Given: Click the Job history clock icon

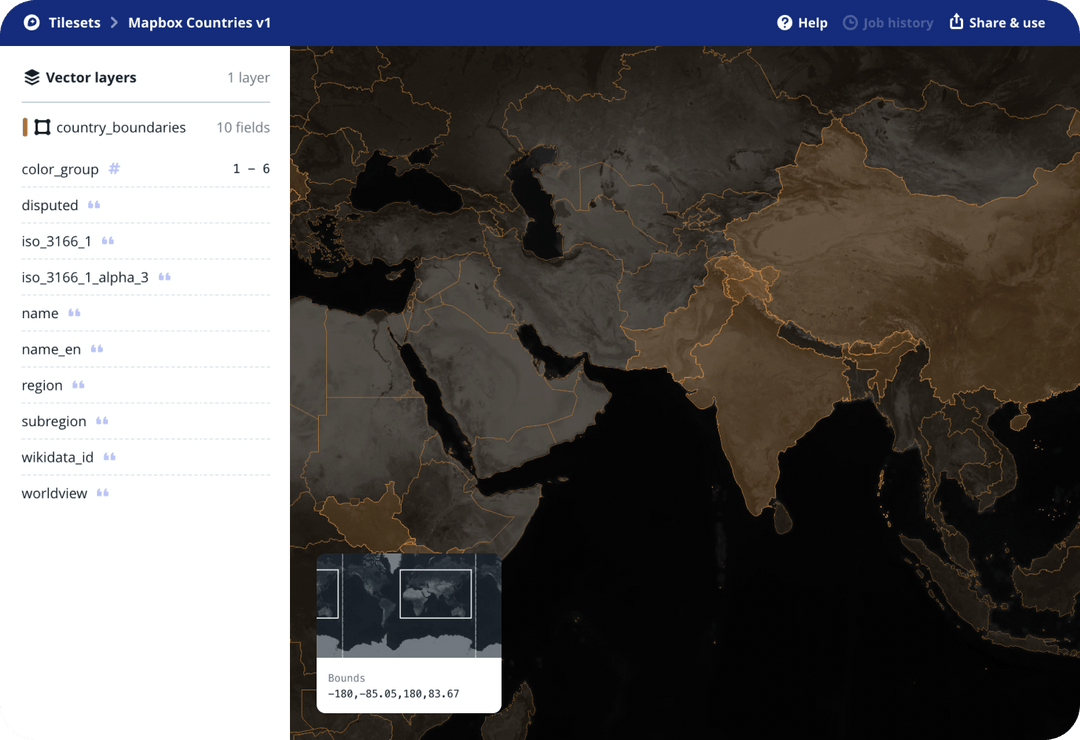Looking at the screenshot, I should coord(852,22).
